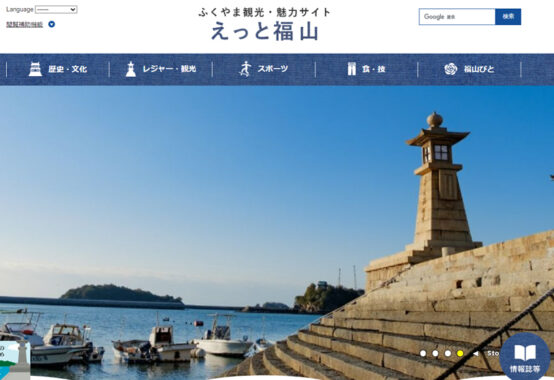This screenshot has width=554, height=380.
Task: Click the lighthouse illustration thumbnail at bottom-left
Action: click(x=15, y=360)
